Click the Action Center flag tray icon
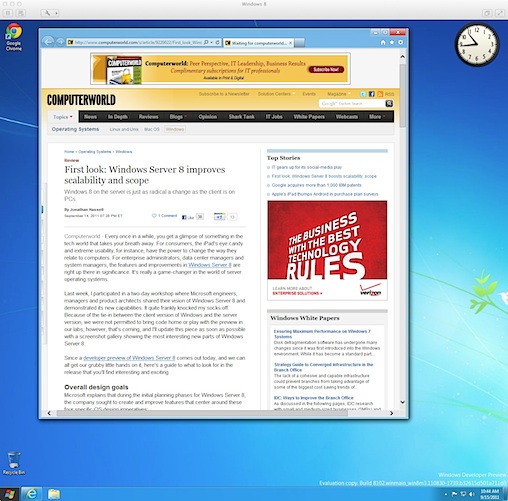 click(454, 494)
